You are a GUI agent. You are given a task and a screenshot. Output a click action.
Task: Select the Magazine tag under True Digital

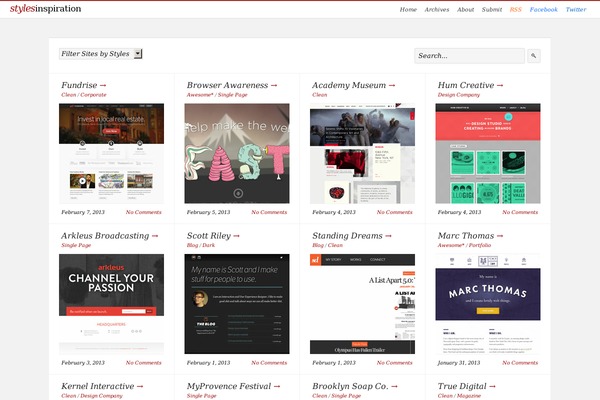[470, 396]
